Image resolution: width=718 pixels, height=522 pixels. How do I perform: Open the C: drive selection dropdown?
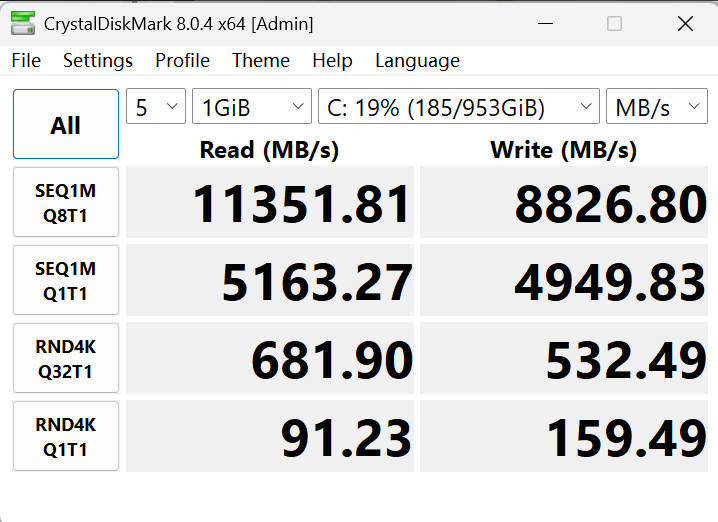point(458,108)
